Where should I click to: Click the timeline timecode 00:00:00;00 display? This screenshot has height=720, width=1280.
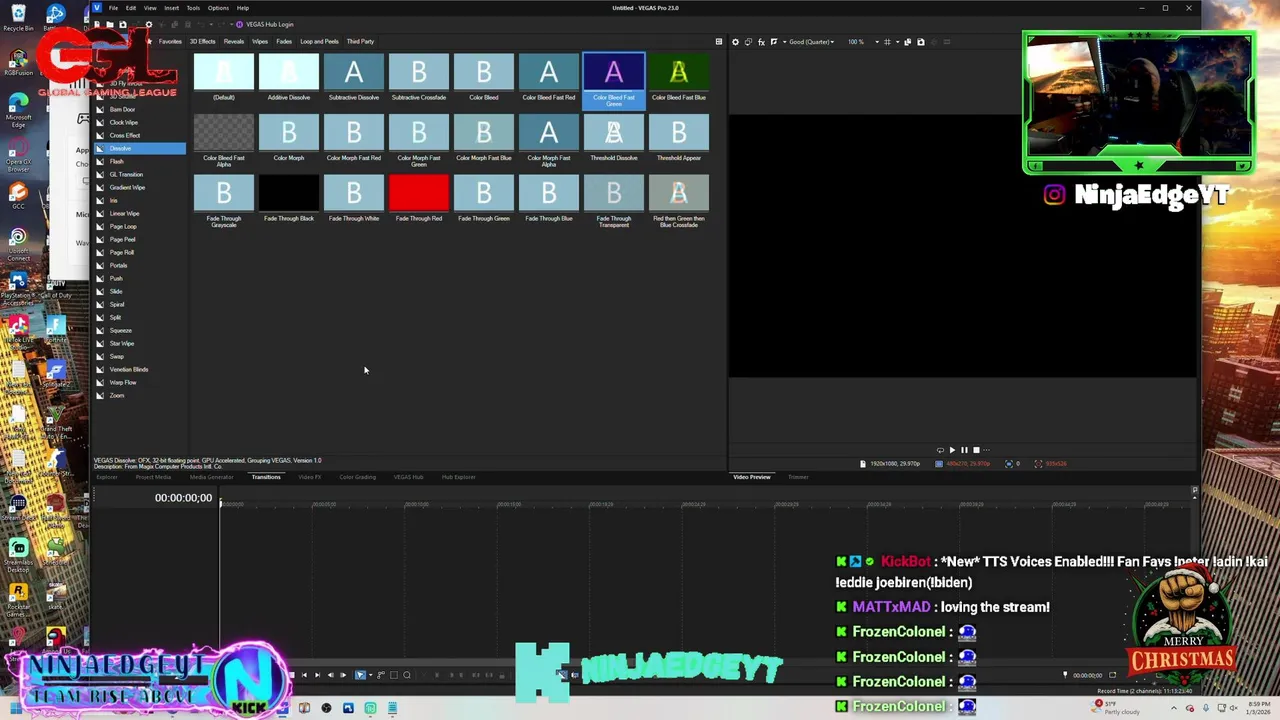183,498
